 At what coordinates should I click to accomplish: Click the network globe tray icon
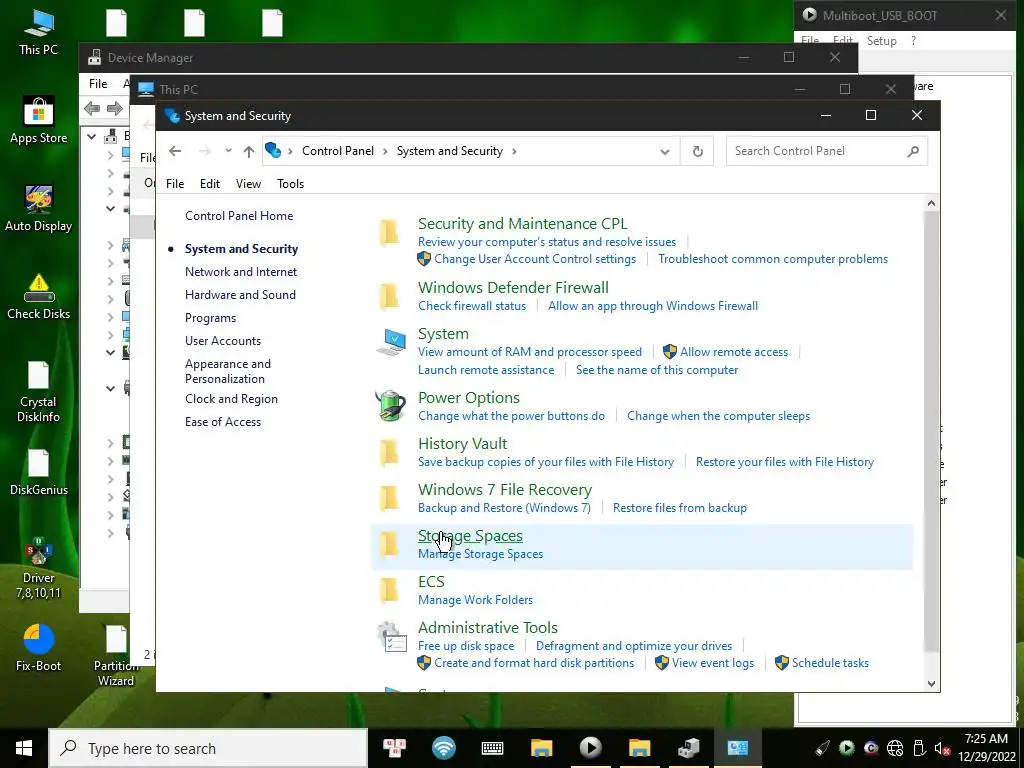[x=895, y=748]
